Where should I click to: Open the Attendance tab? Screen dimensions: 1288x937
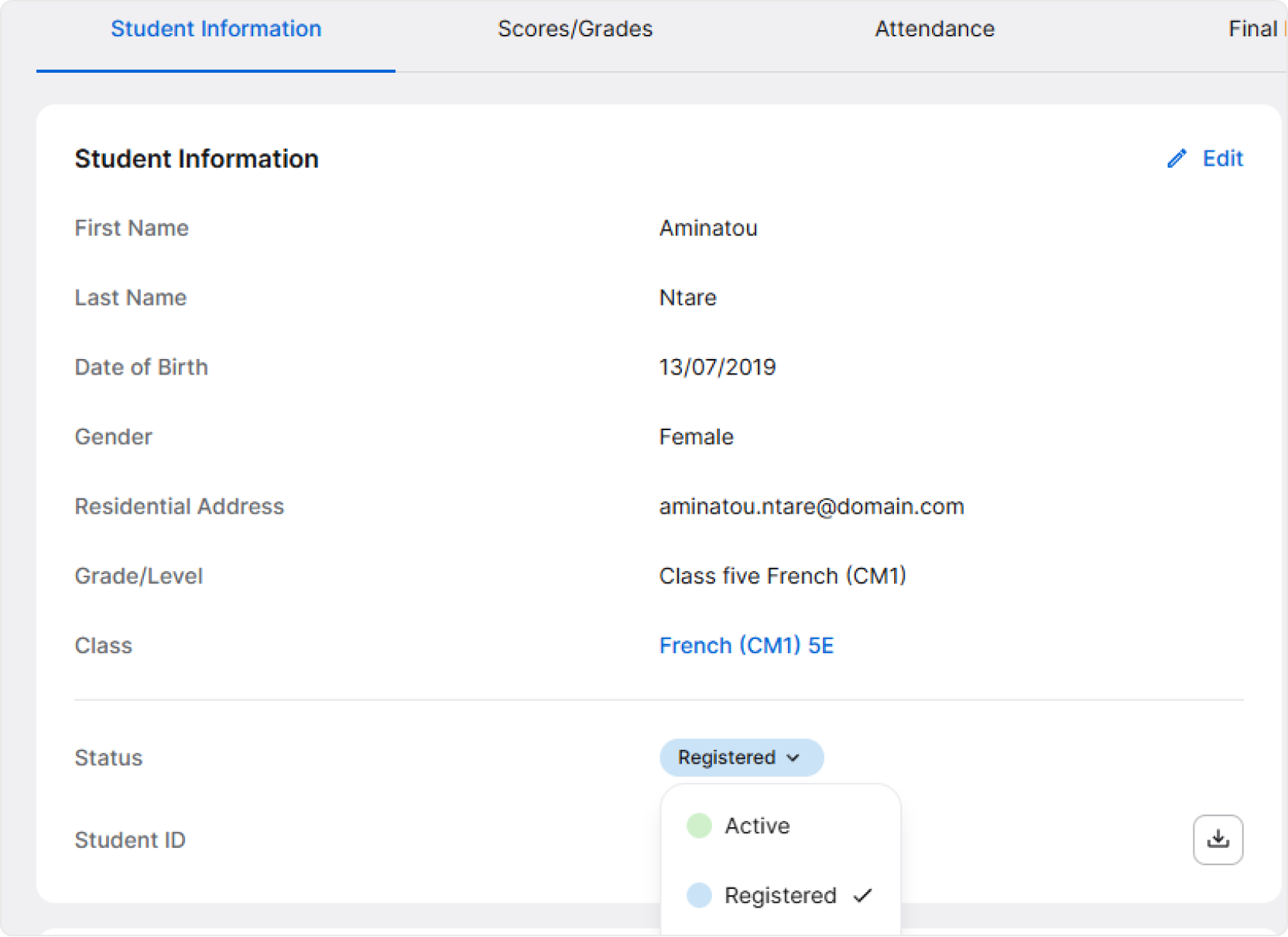coord(934,29)
